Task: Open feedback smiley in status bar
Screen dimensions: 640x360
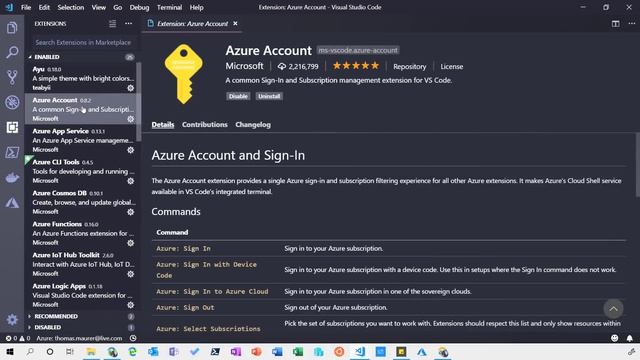Action: [x=614, y=338]
